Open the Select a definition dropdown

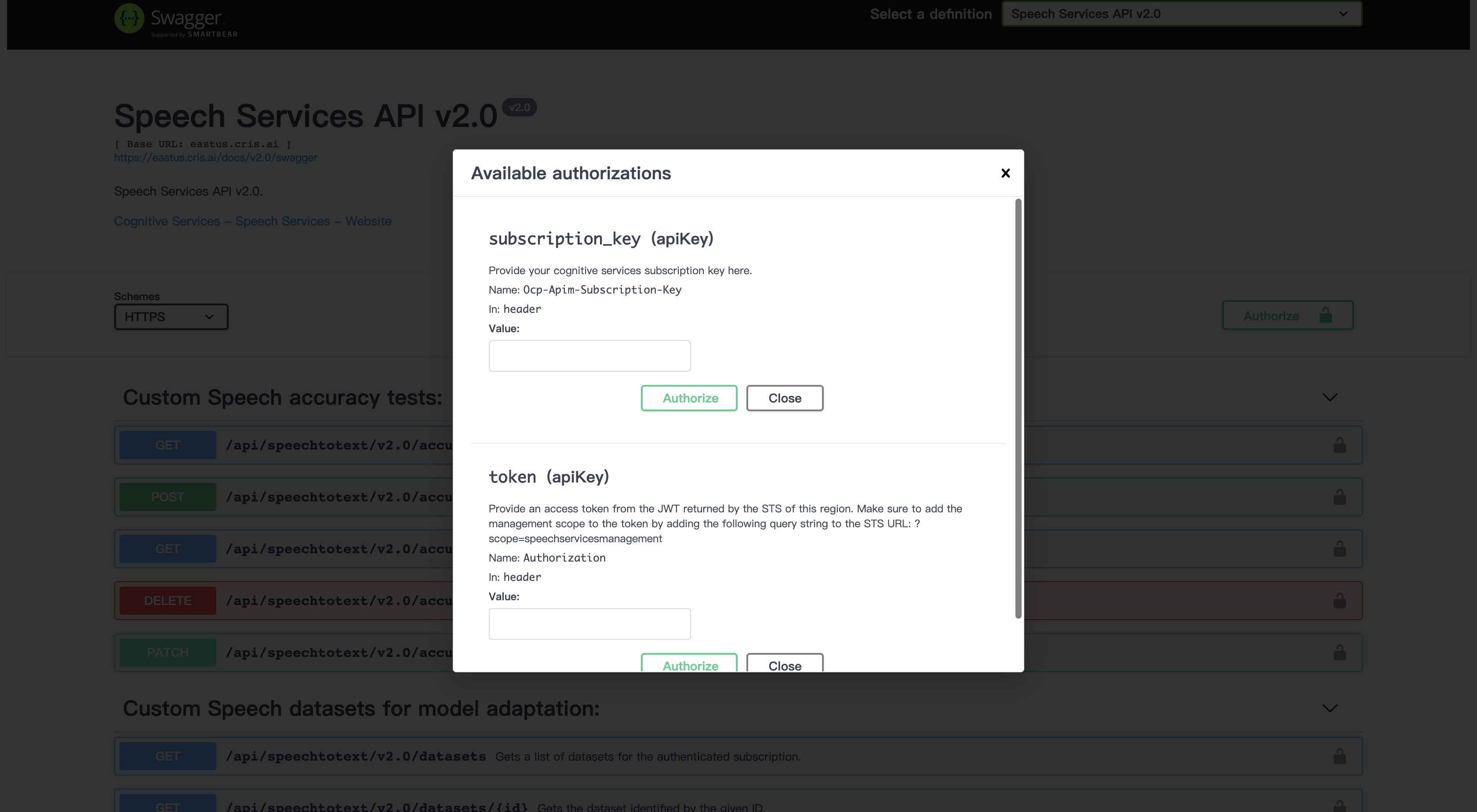(x=1181, y=14)
